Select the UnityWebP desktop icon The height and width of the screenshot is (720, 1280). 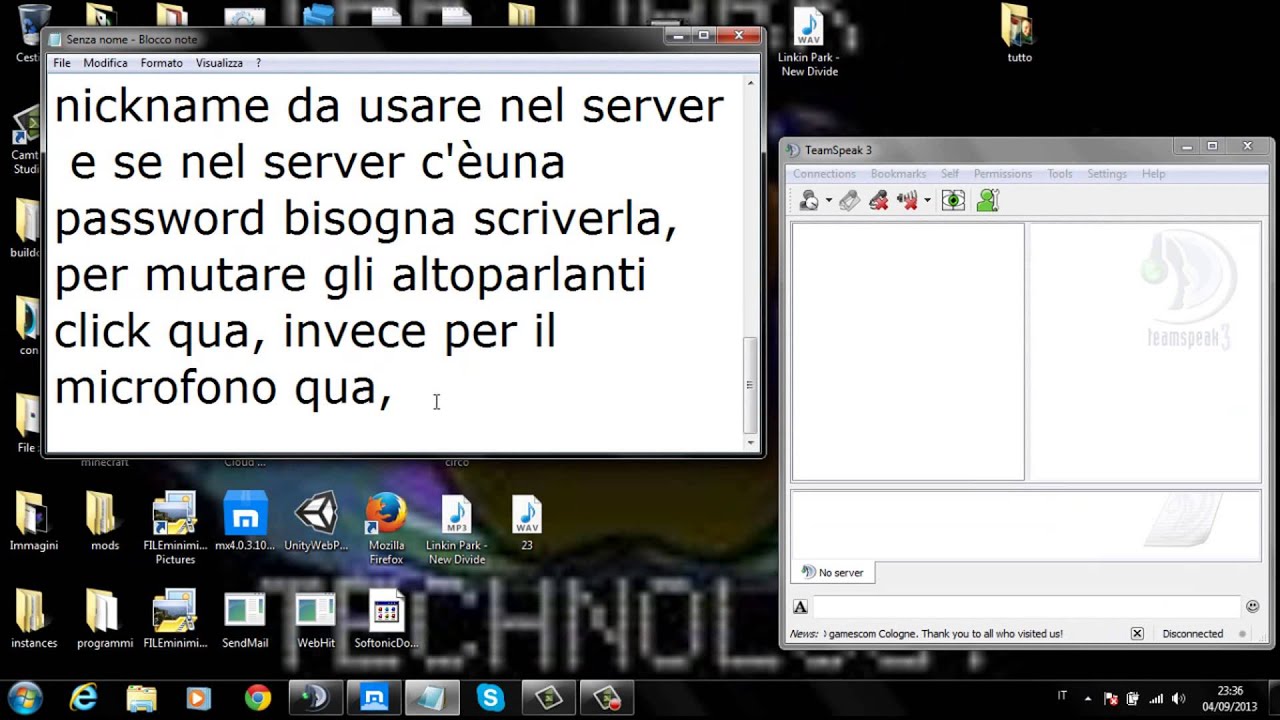(316, 522)
